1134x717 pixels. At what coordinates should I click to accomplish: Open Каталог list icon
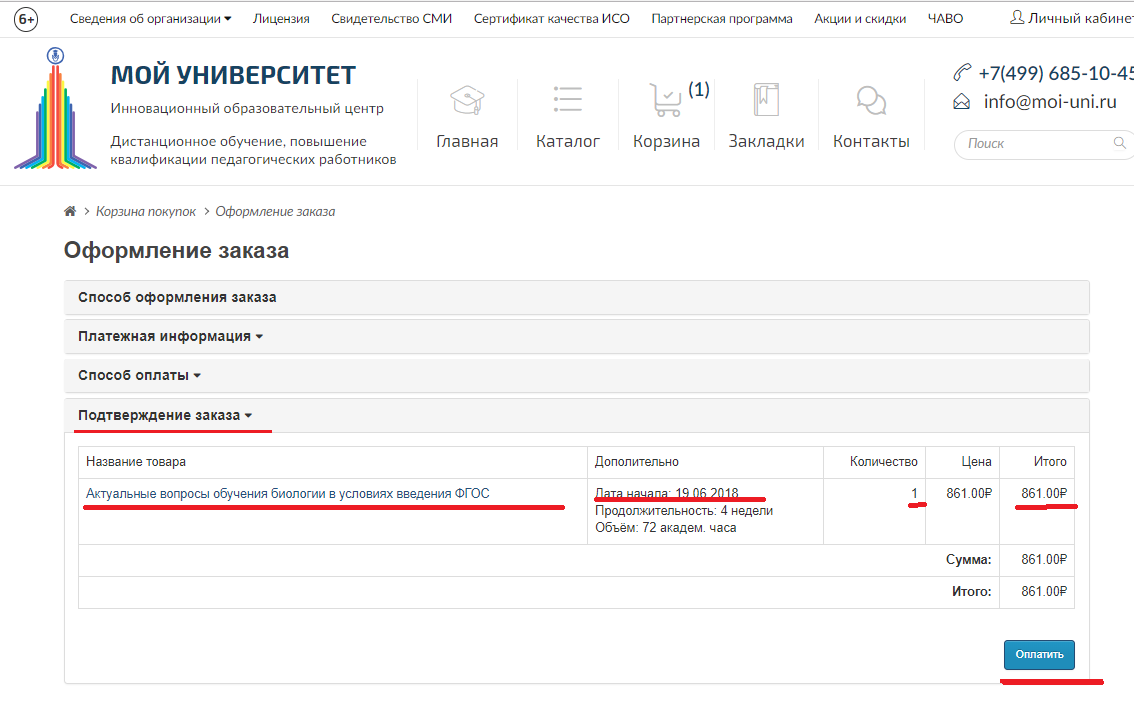point(567,101)
